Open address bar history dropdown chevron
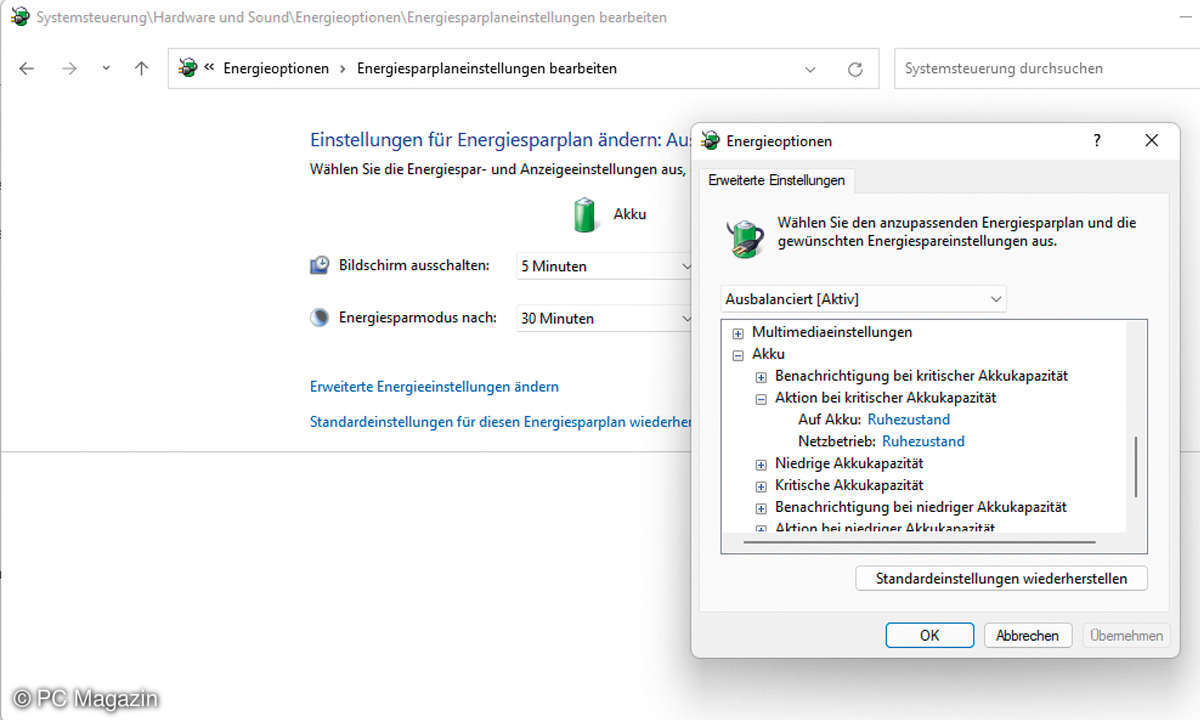The height and width of the screenshot is (720, 1200). pyautogui.click(x=810, y=69)
